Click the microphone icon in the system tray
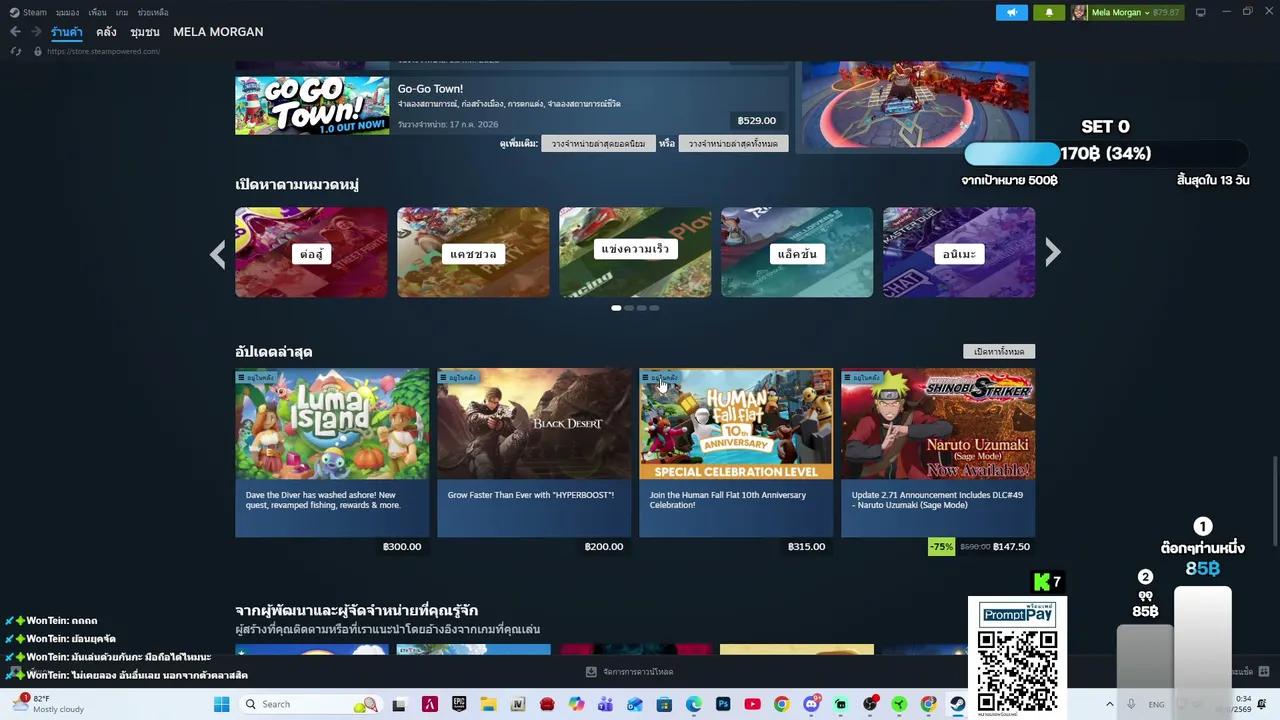 (1131, 704)
